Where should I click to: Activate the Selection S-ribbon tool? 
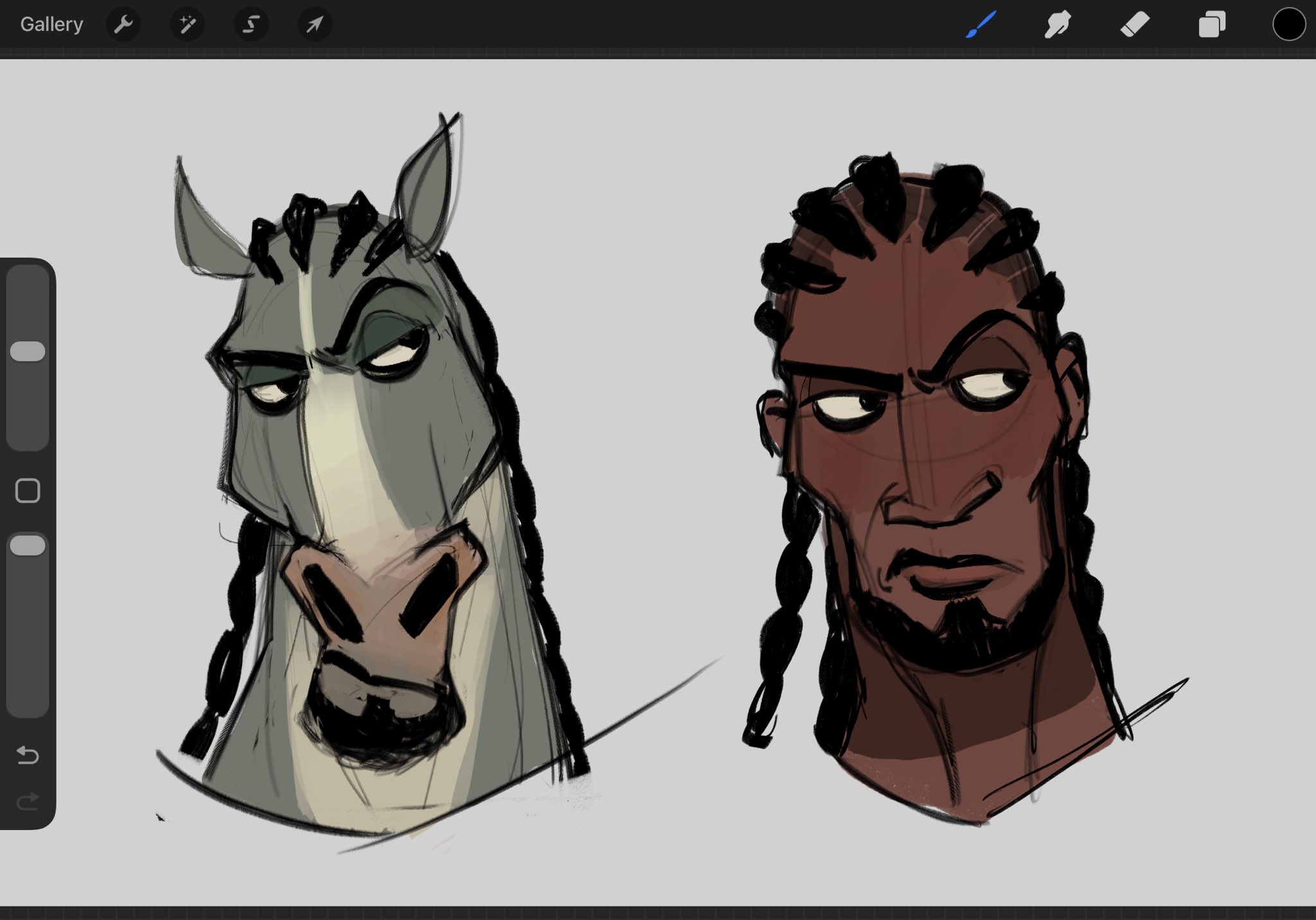[x=251, y=24]
